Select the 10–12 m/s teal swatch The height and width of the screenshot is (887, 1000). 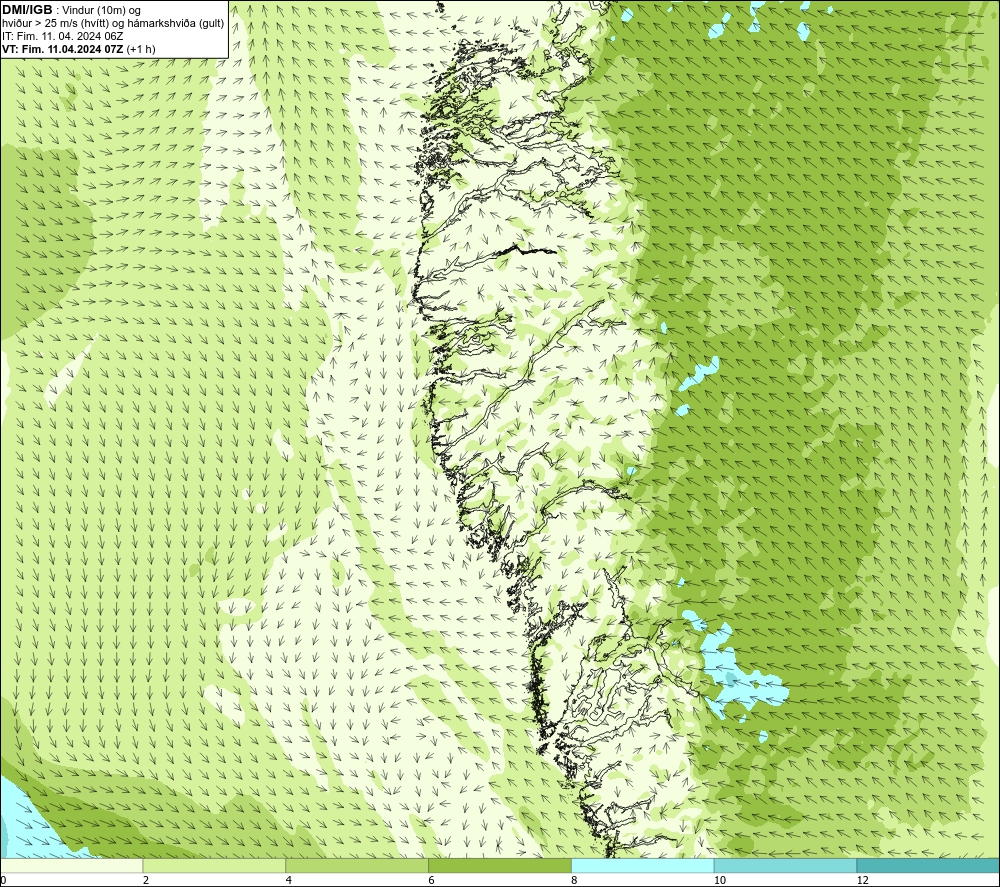786,865
